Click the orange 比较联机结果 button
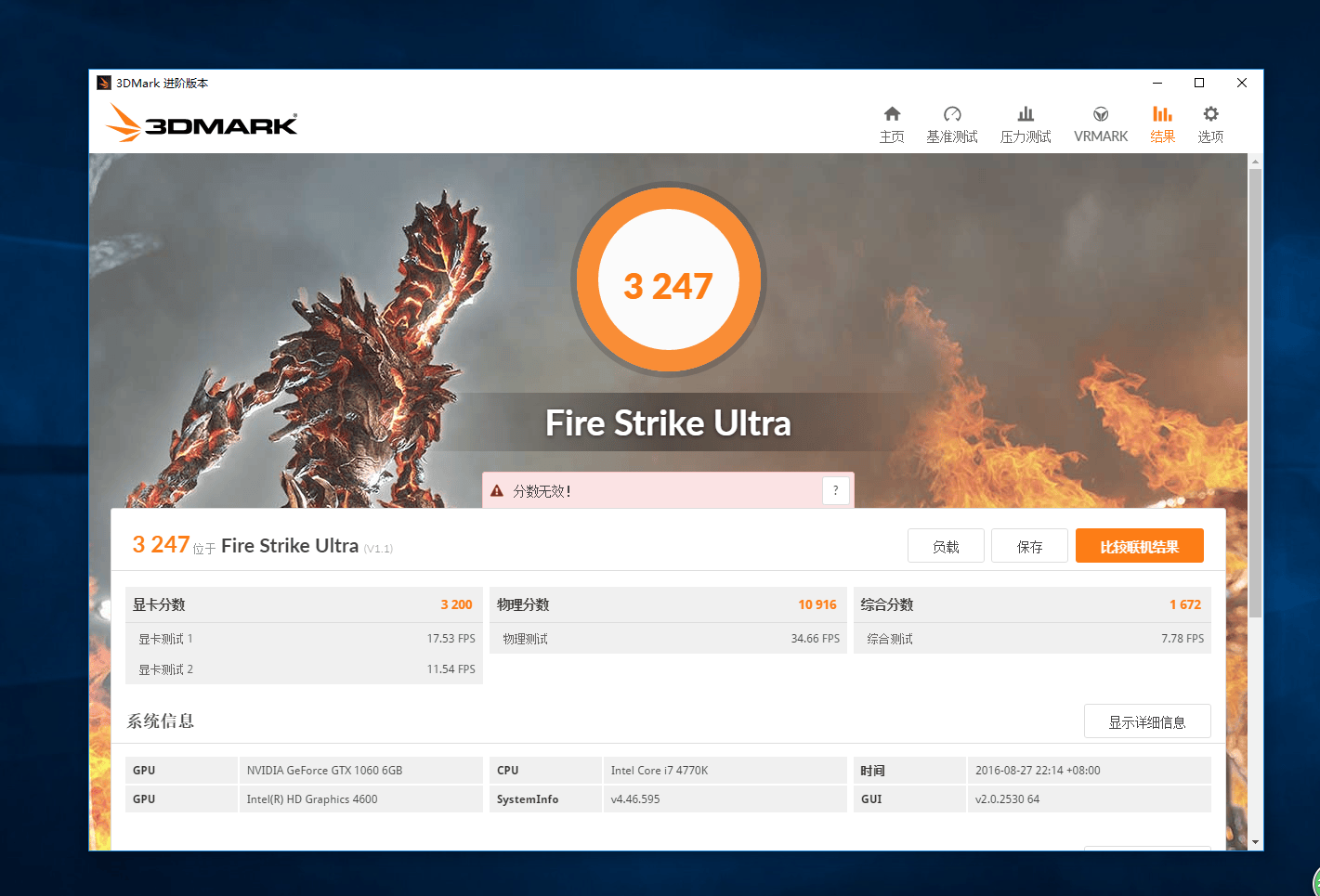Image resolution: width=1320 pixels, height=896 pixels. (1140, 546)
